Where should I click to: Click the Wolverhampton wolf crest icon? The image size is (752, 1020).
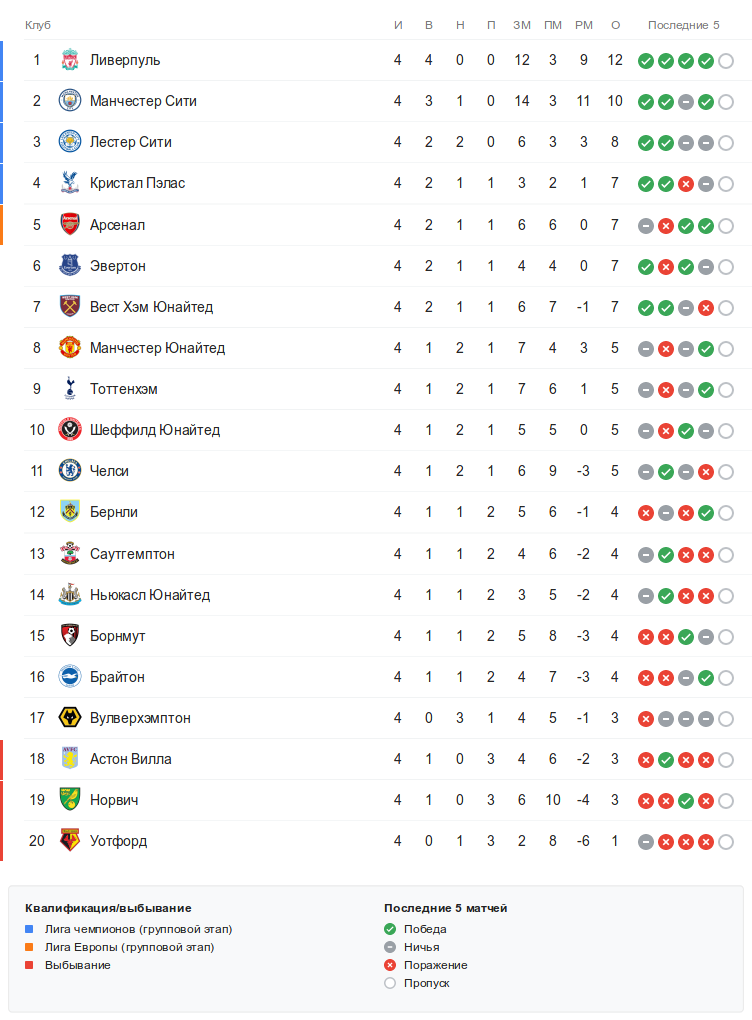(70, 718)
